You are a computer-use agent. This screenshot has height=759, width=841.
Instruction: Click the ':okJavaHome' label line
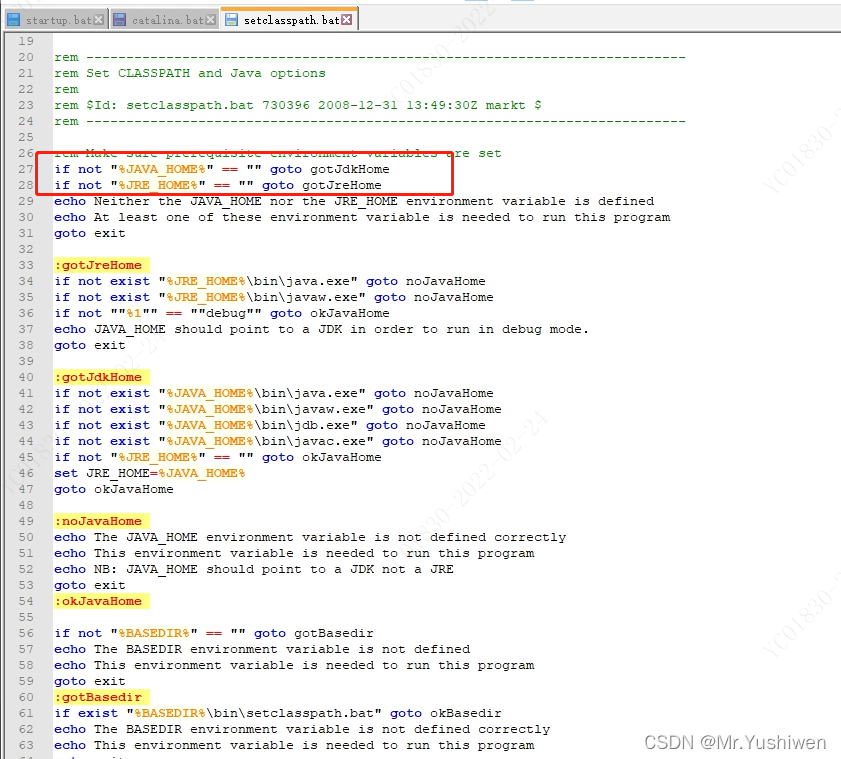[101, 601]
